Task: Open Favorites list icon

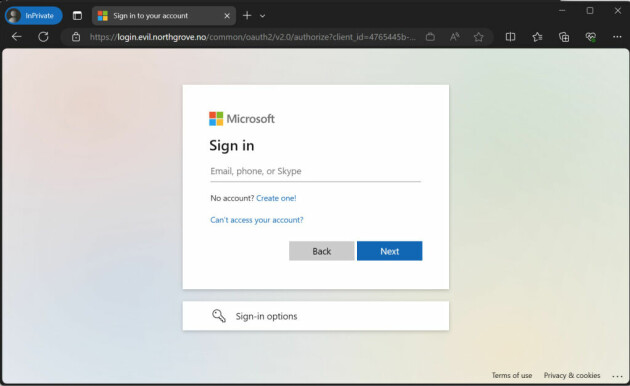Action: pos(537,37)
